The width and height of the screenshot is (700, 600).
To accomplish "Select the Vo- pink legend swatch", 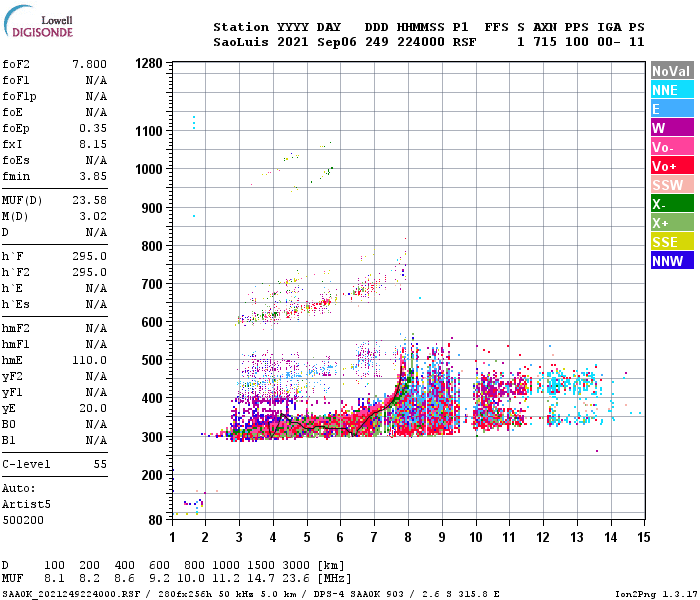I will (672, 147).
